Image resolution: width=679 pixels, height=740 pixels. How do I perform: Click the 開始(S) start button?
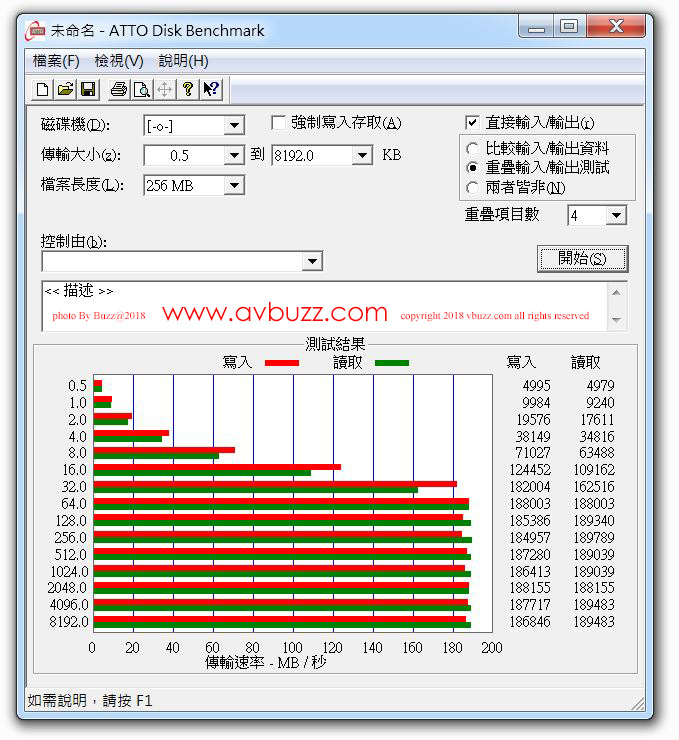[x=582, y=259]
